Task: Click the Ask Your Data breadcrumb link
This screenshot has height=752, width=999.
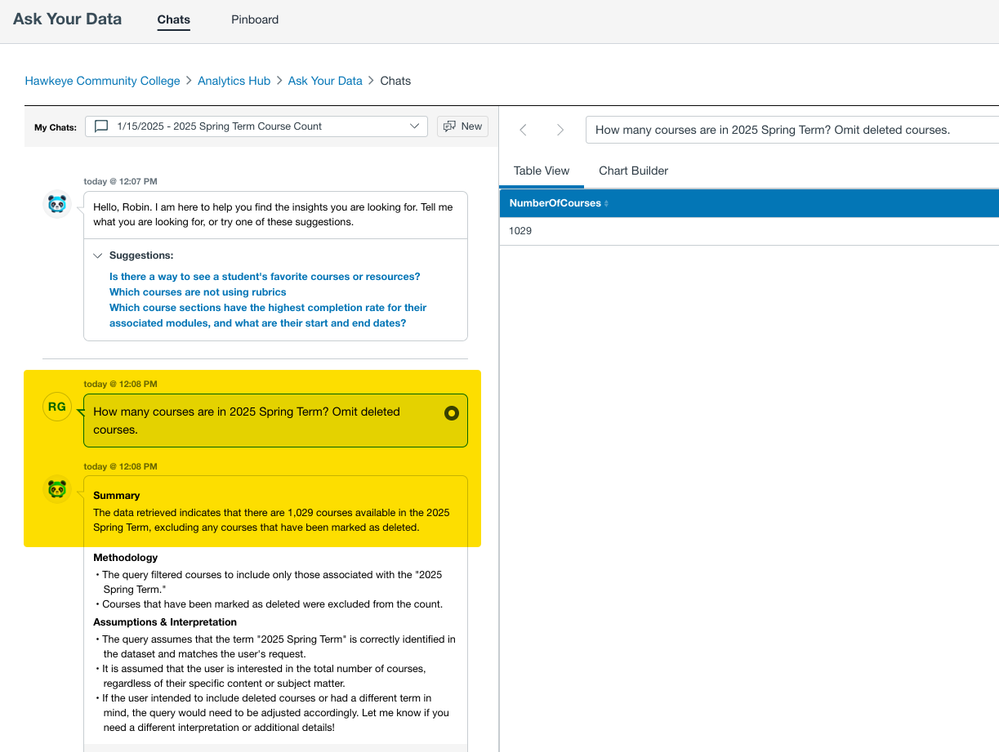Action: point(325,81)
